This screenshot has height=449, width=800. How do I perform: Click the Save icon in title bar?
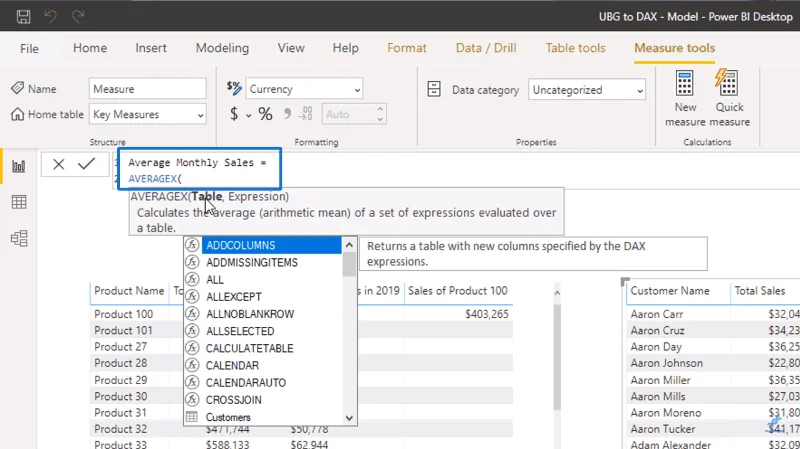point(23,17)
